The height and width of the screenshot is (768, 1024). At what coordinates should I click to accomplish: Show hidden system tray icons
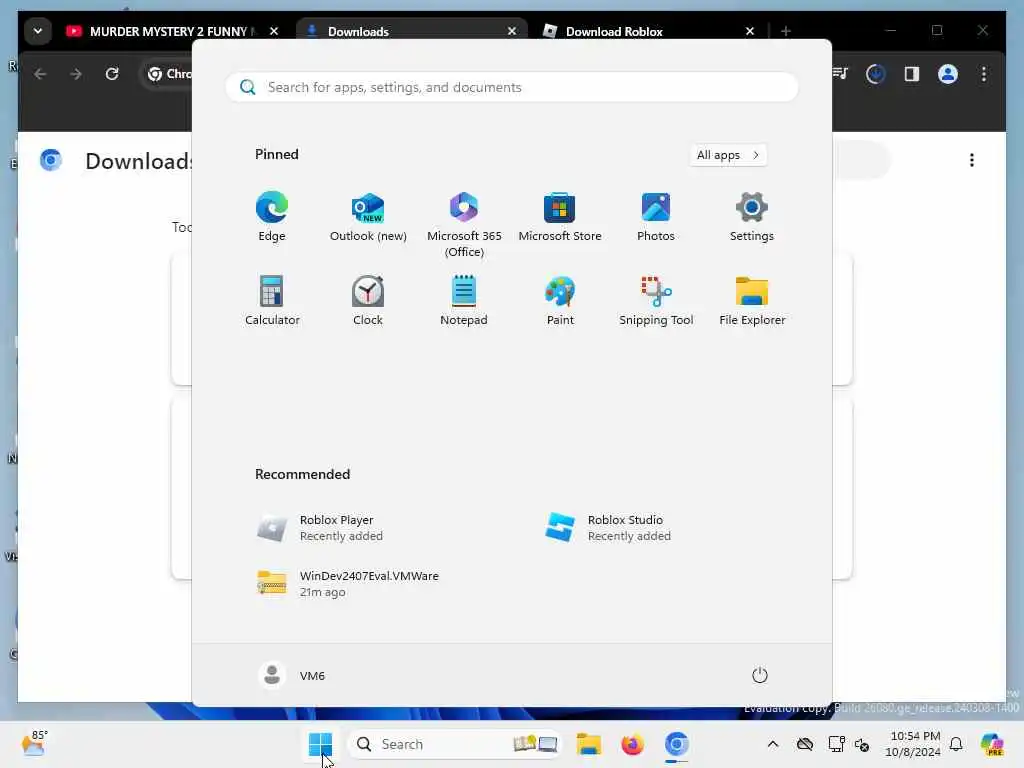coord(773,744)
